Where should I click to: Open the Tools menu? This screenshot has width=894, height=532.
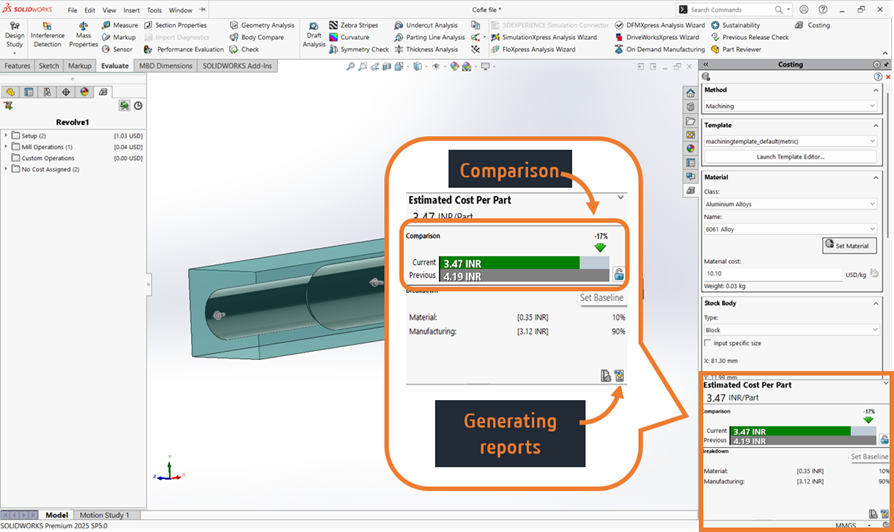(155, 10)
